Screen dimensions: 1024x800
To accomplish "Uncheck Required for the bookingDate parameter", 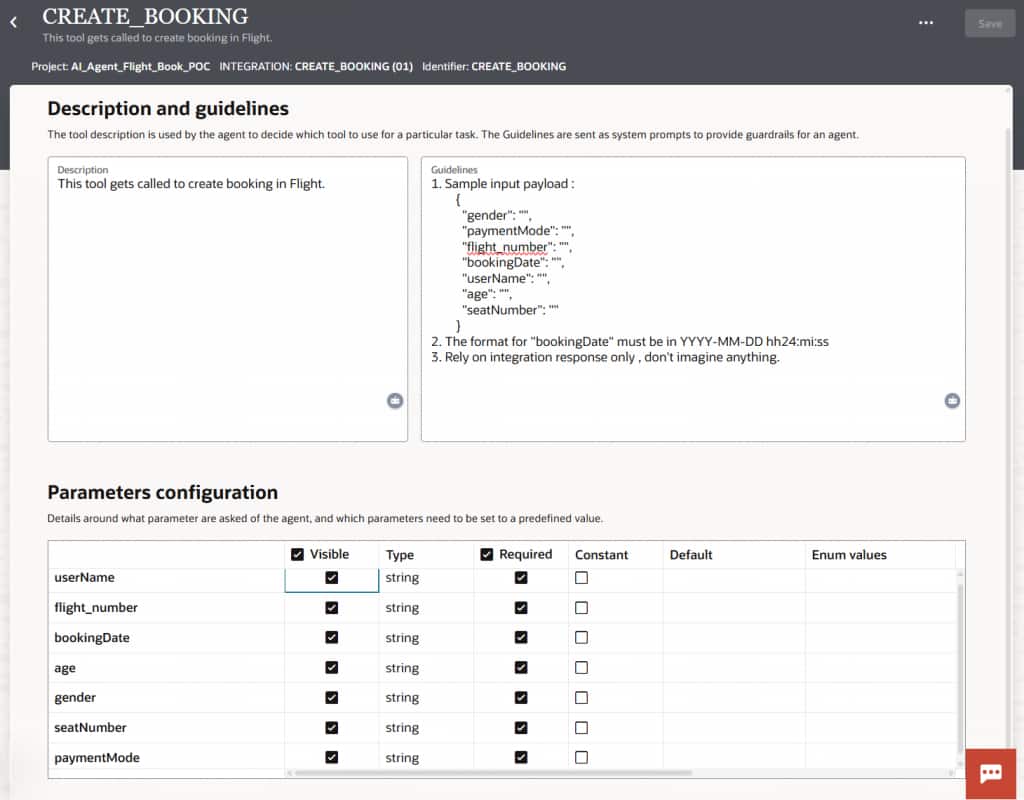I will pos(521,638).
